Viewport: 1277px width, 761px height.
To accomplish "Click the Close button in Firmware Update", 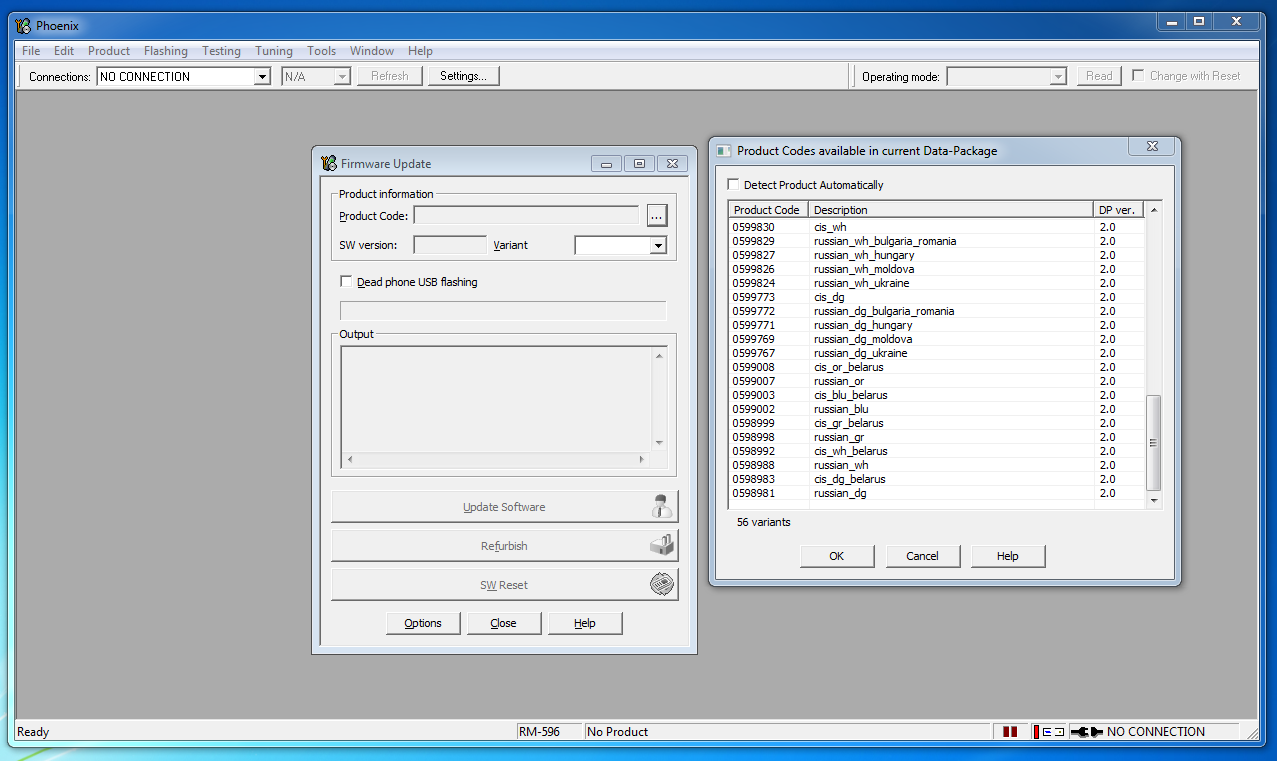I will click(x=504, y=623).
